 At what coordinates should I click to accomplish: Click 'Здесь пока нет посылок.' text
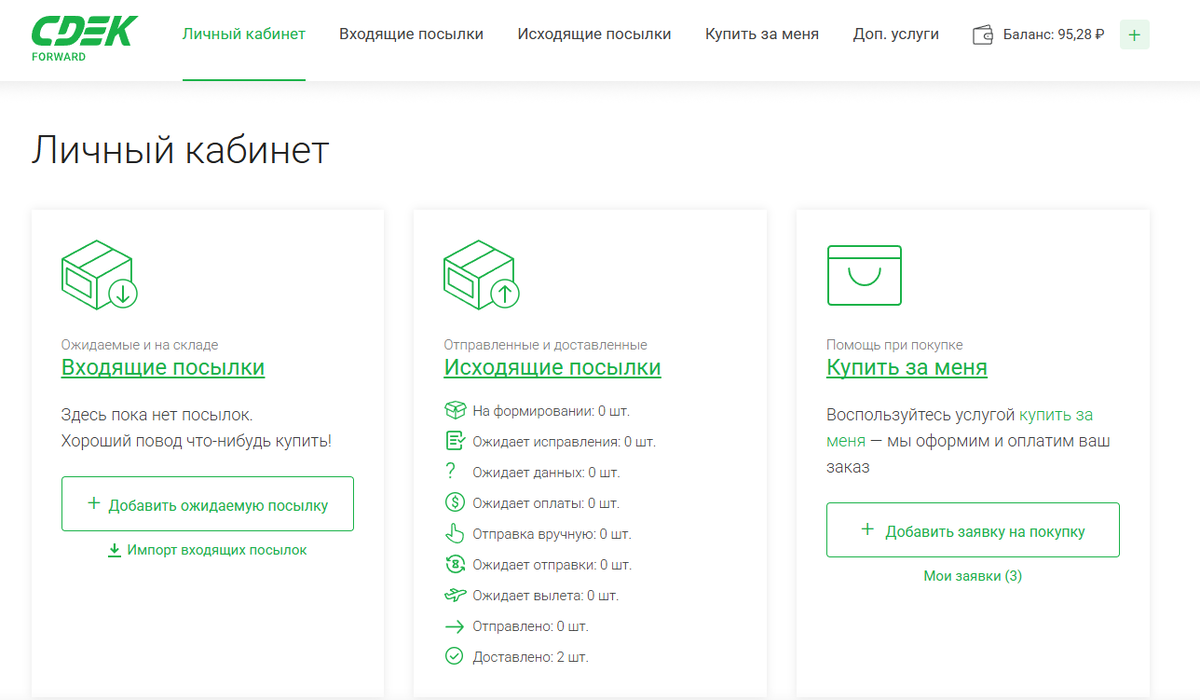click(x=157, y=415)
